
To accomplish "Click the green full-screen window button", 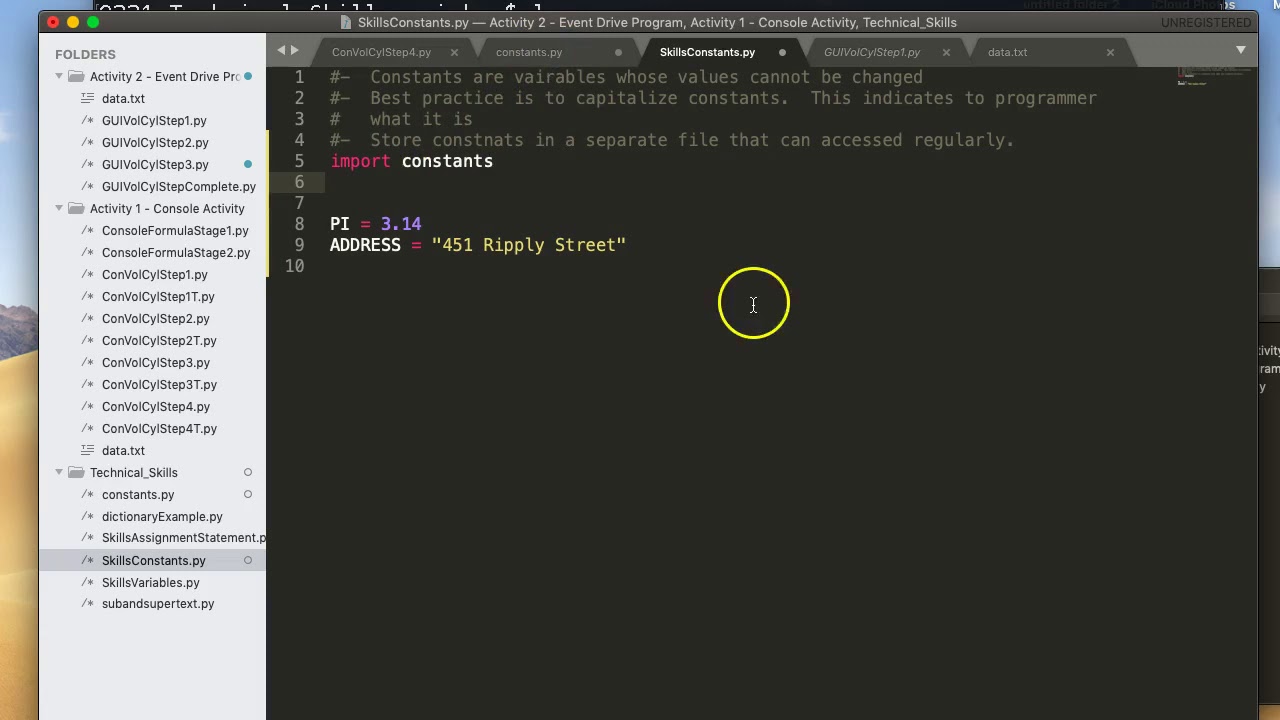I will point(93,22).
